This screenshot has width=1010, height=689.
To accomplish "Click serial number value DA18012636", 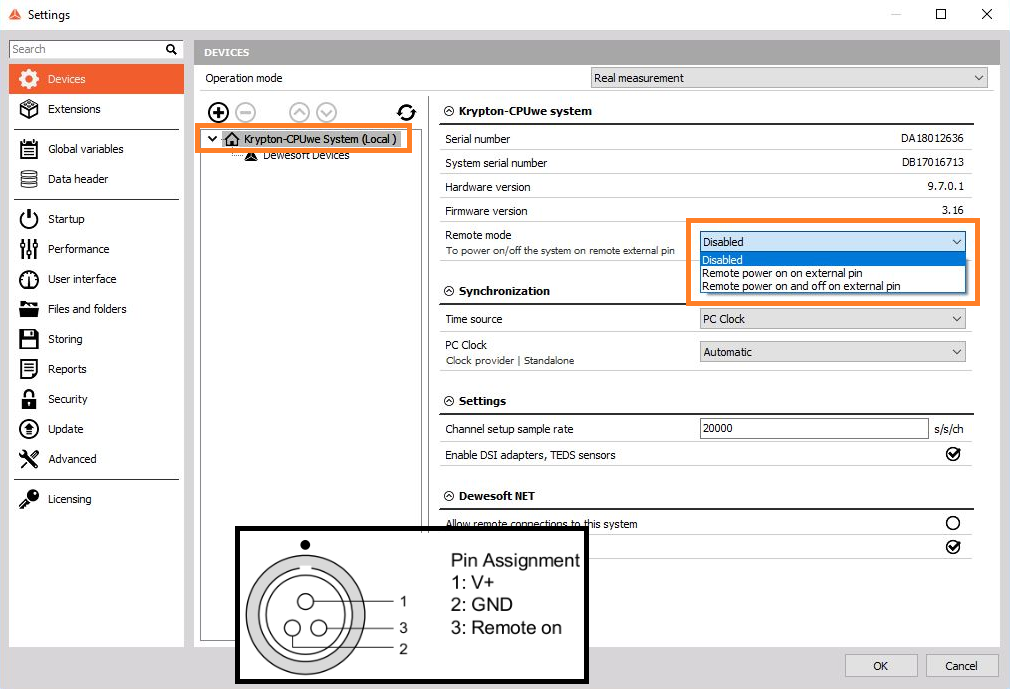I will 932,138.
